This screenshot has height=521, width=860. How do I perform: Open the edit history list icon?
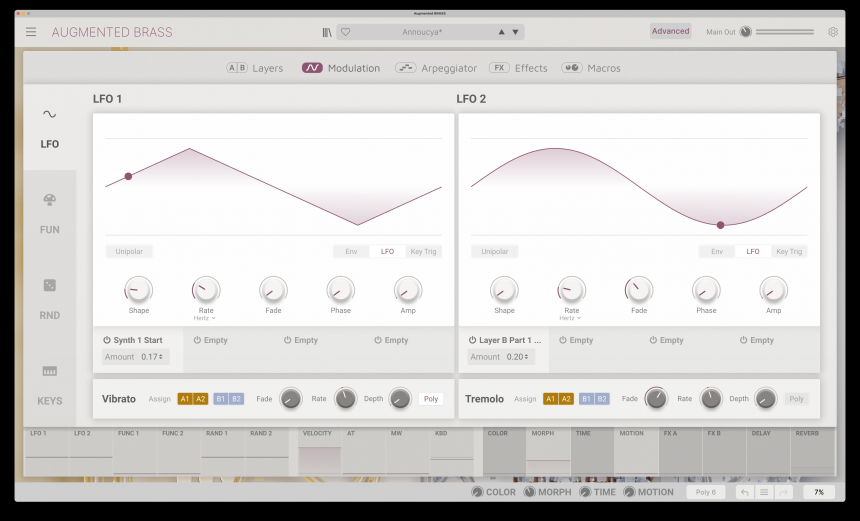point(764,492)
